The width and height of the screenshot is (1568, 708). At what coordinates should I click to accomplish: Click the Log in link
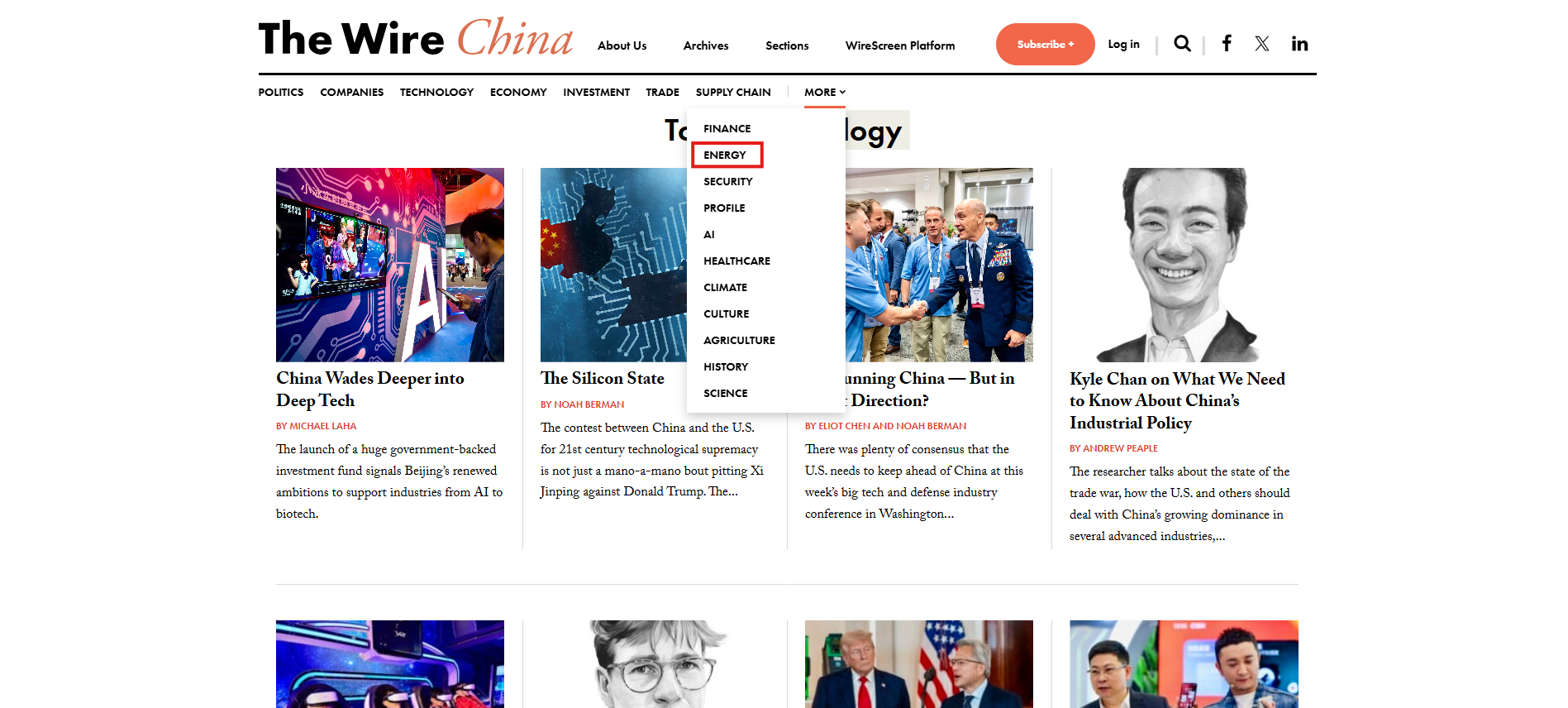(x=1123, y=45)
